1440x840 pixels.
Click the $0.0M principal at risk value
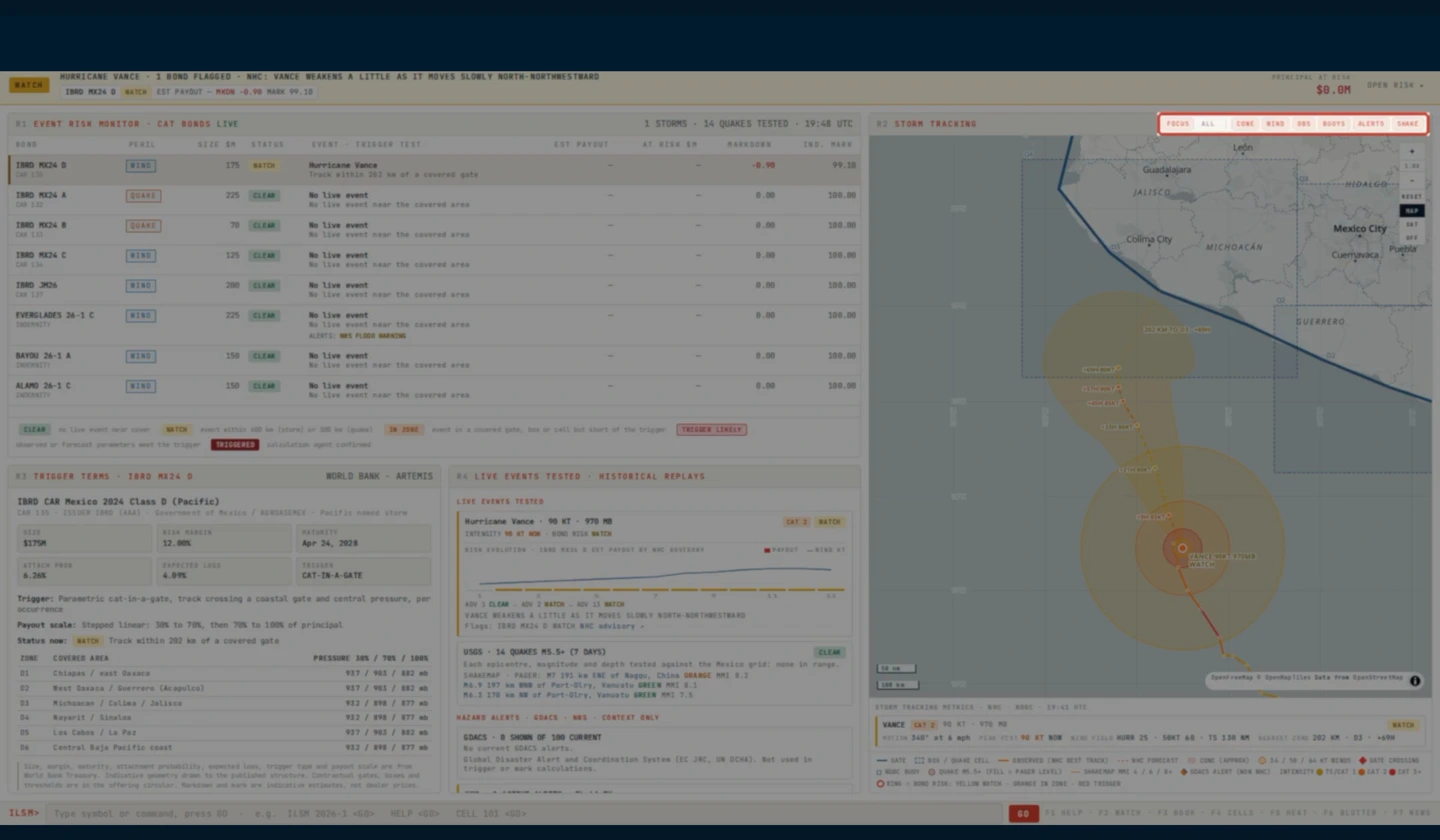1333,90
